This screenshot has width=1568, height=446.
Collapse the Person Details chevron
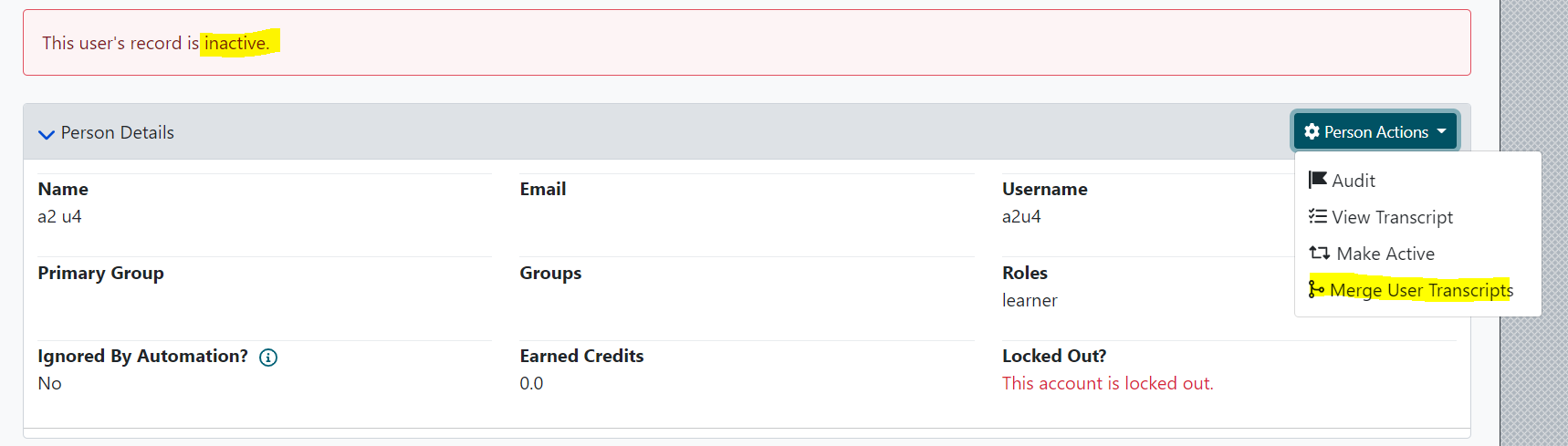coord(47,134)
